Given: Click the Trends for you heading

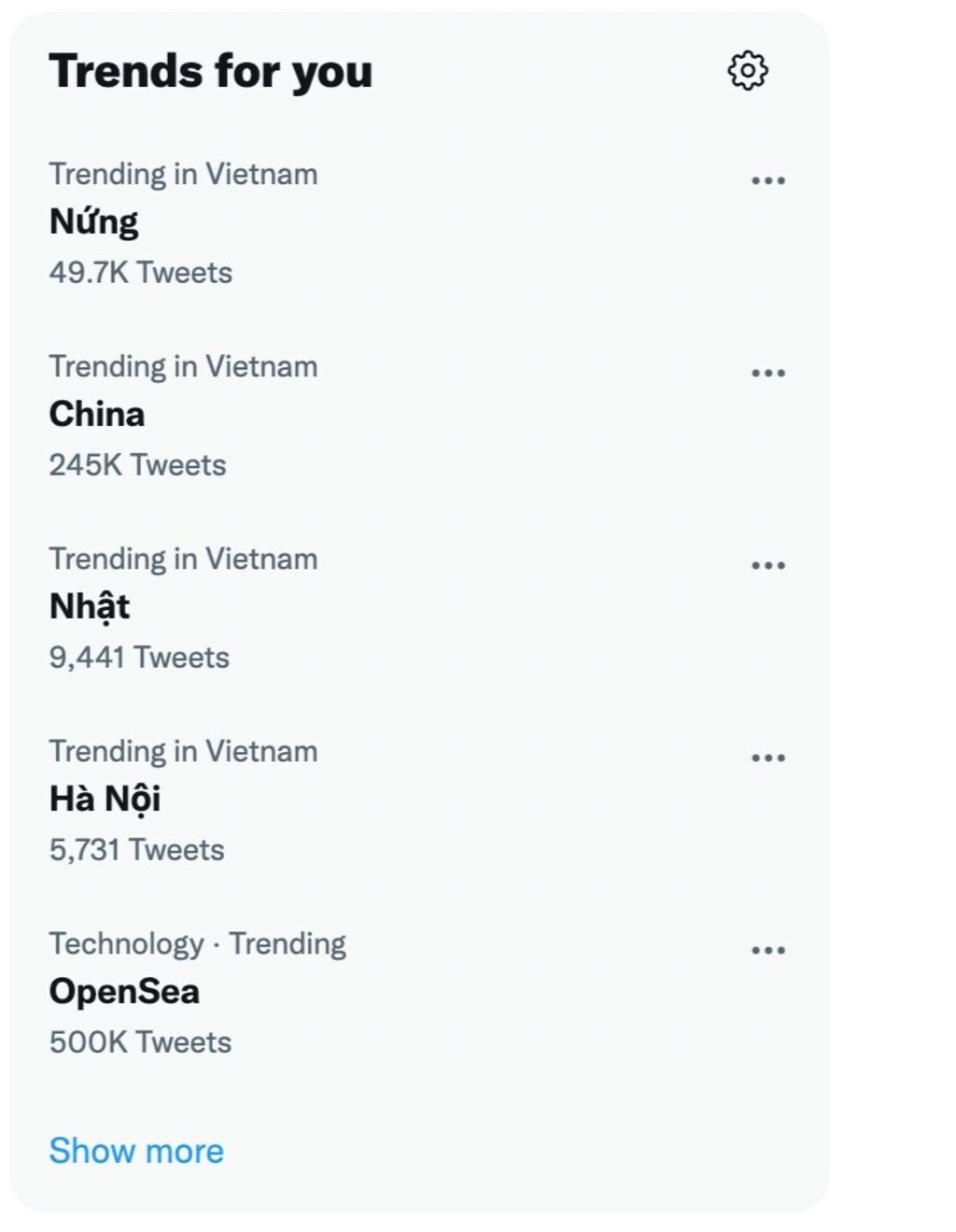Looking at the screenshot, I should [211, 72].
